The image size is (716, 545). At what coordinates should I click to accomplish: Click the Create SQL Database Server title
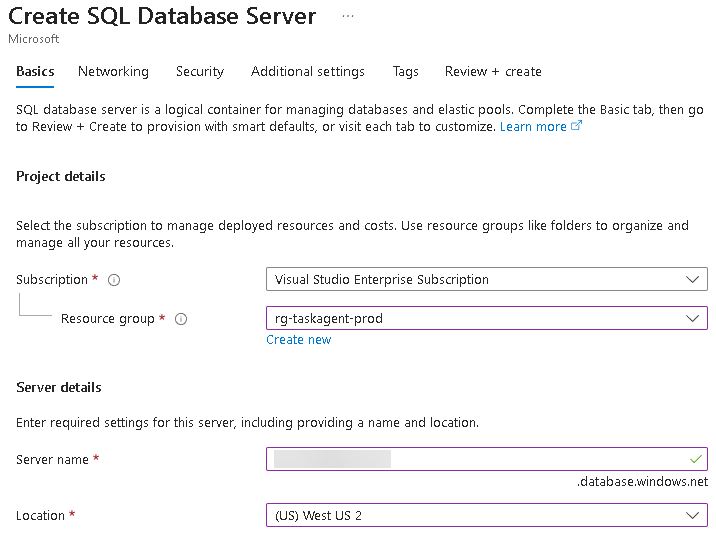pyautogui.click(x=162, y=16)
